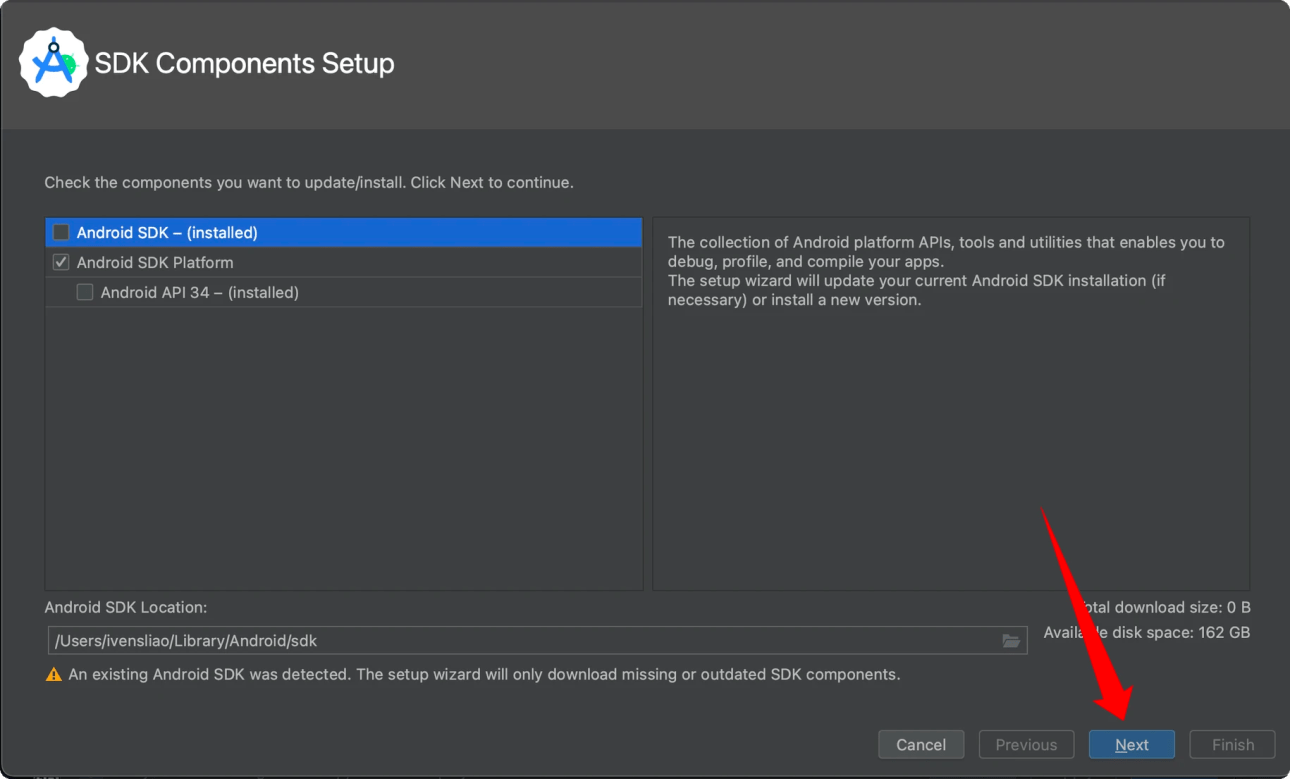Screen dimensions: 1290x779
Task: Continue with the Next button
Action: 1132,745
